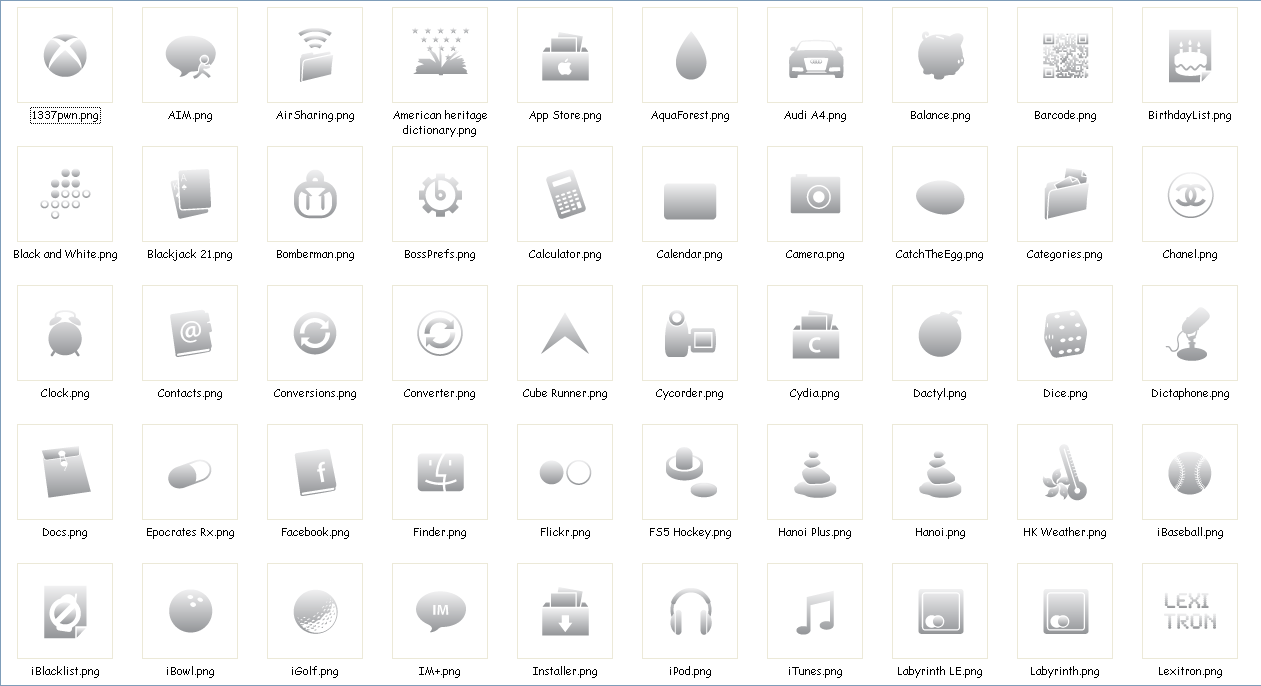Select the 1337pwn.png Xbox-style icon

(x=65, y=55)
